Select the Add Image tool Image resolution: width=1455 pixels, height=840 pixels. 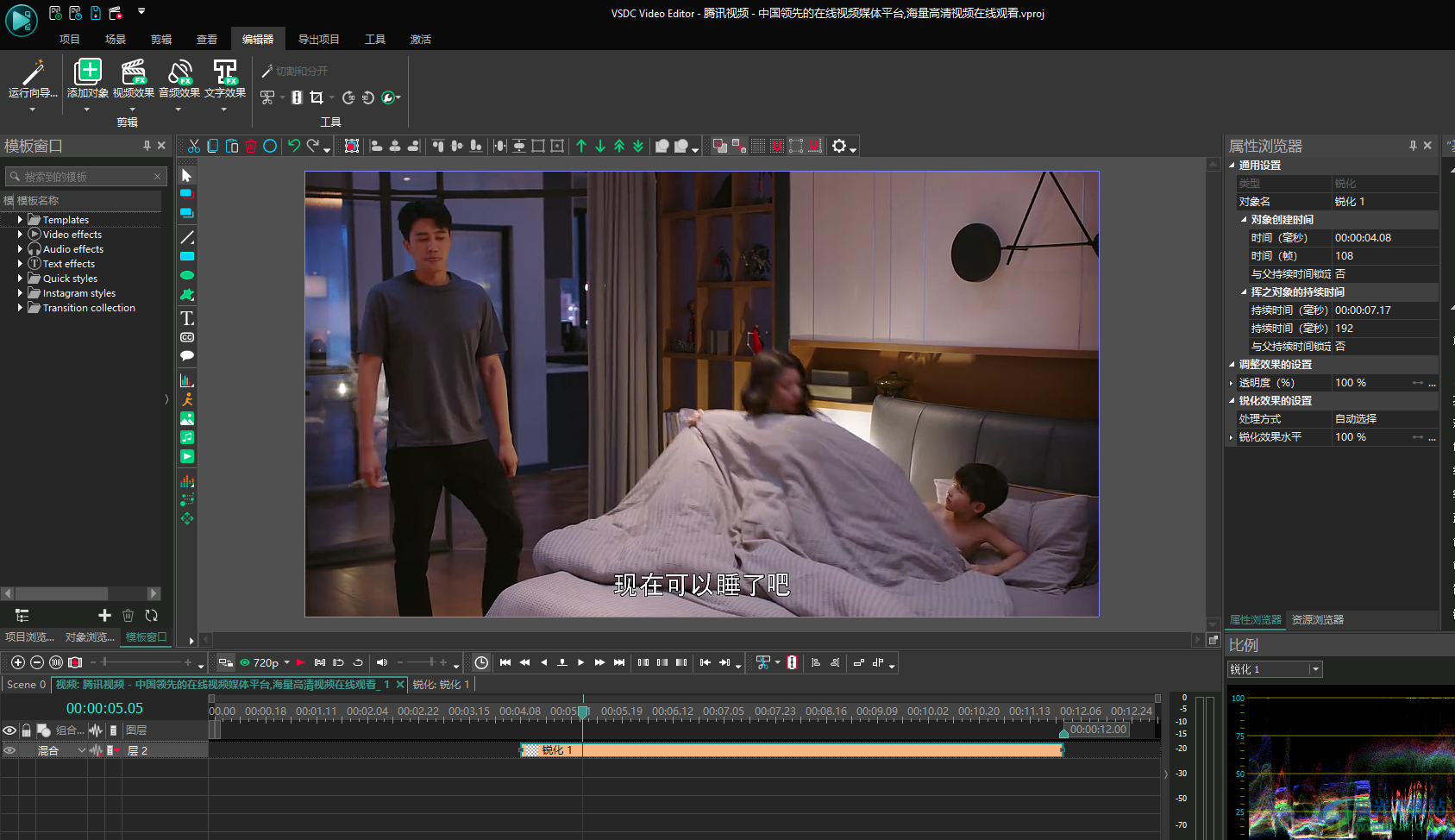coord(187,418)
